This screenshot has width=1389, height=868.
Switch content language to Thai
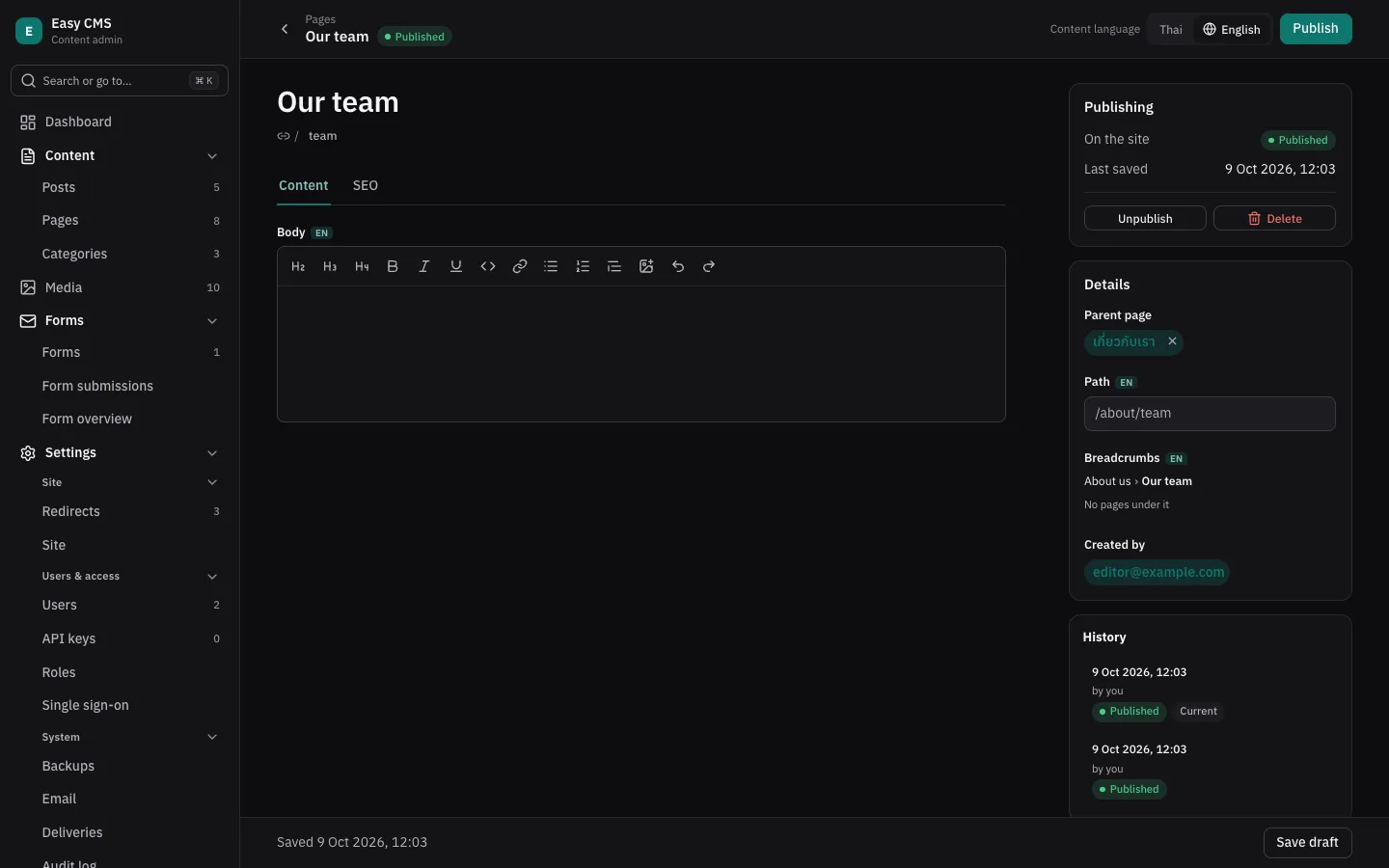pos(1171,30)
